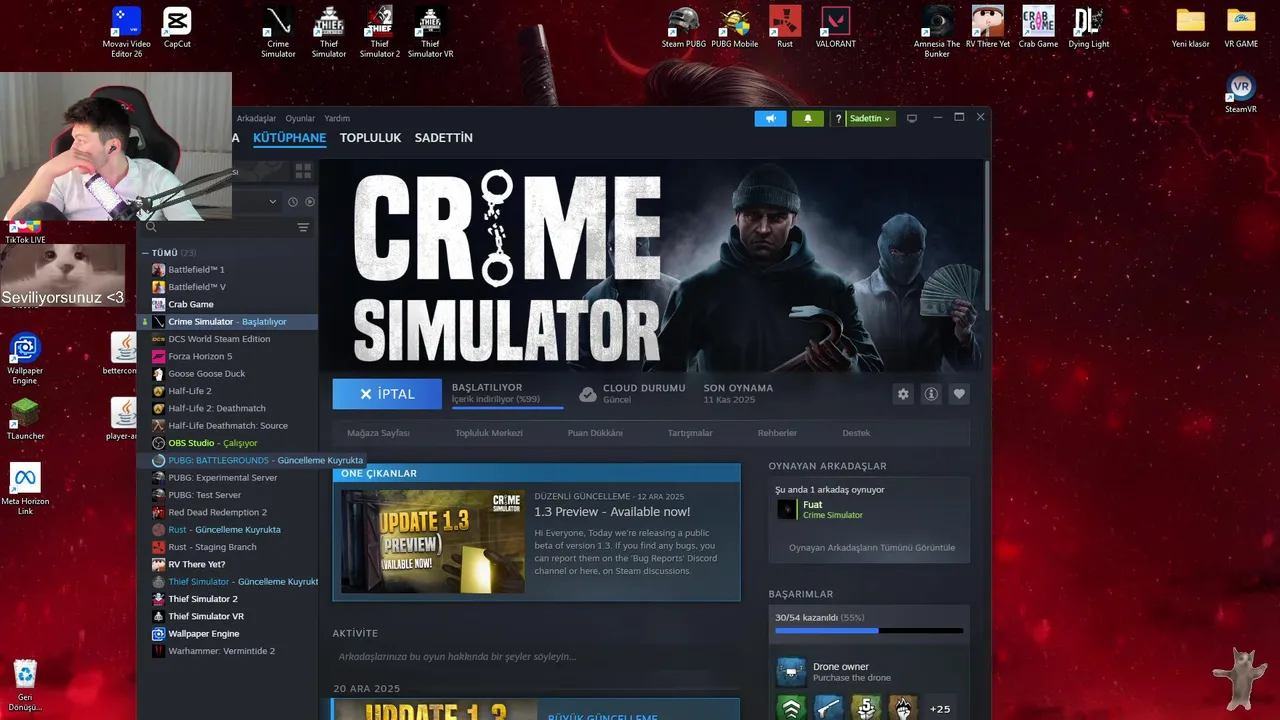Select Warhammer: Vermintide 2 in library
This screenshot has width=1280, height=720.
(x=227, y=651)
